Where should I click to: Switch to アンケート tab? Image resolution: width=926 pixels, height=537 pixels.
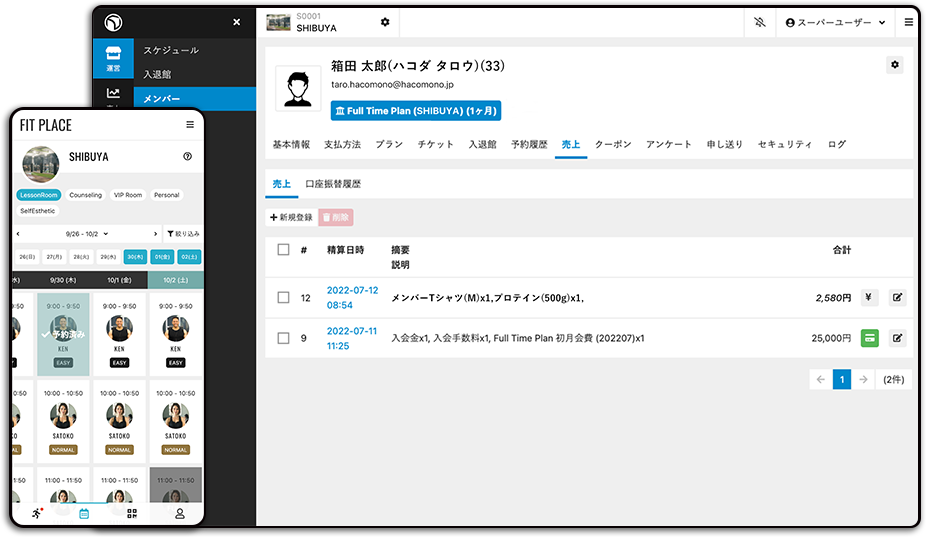669,144
